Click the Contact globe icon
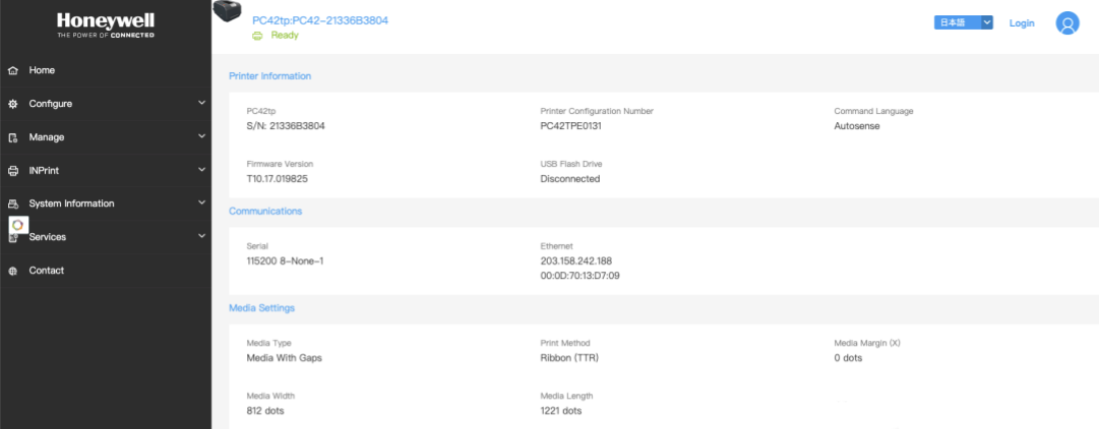 13,271
